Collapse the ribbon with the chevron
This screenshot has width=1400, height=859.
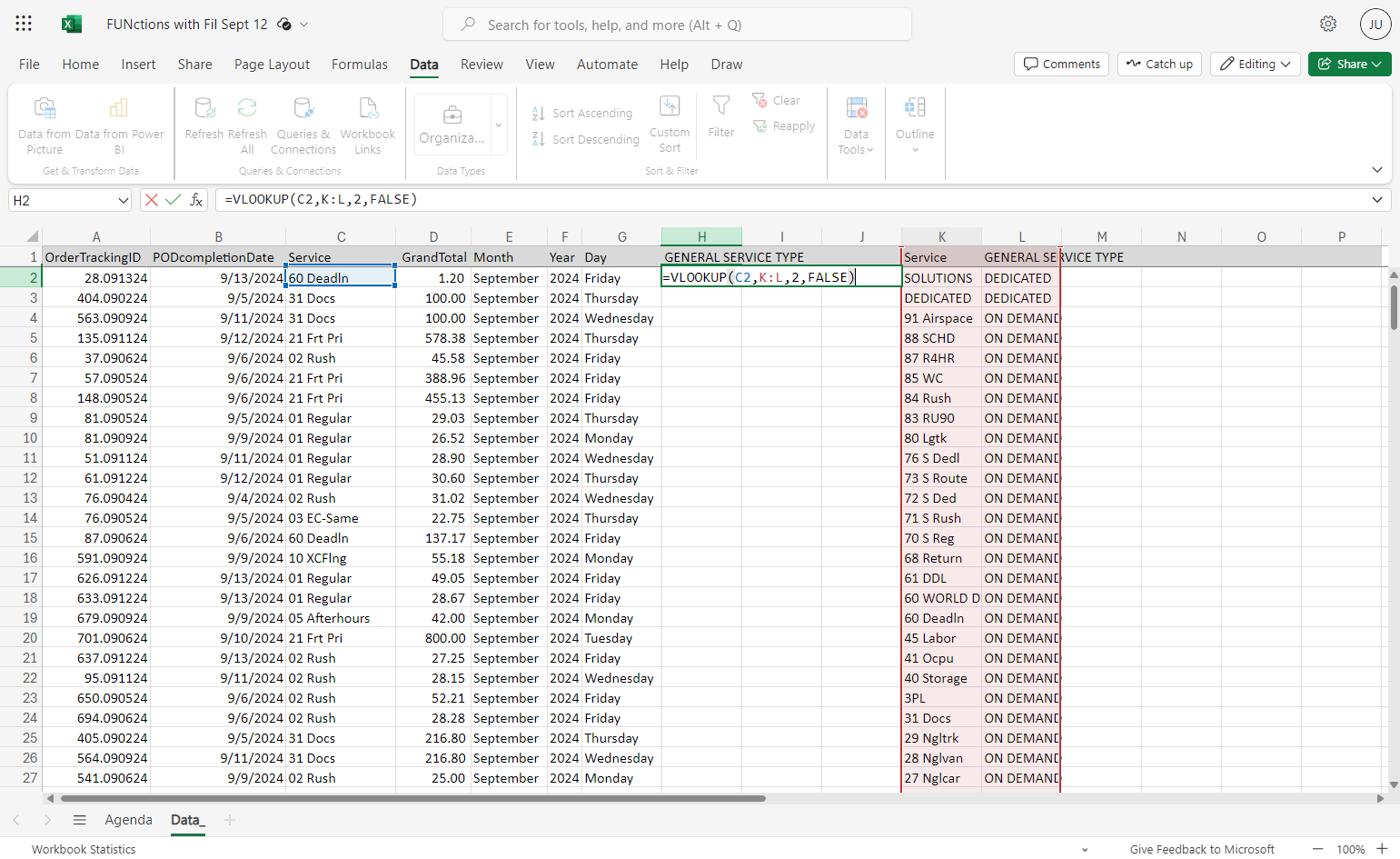[1377, 170]
